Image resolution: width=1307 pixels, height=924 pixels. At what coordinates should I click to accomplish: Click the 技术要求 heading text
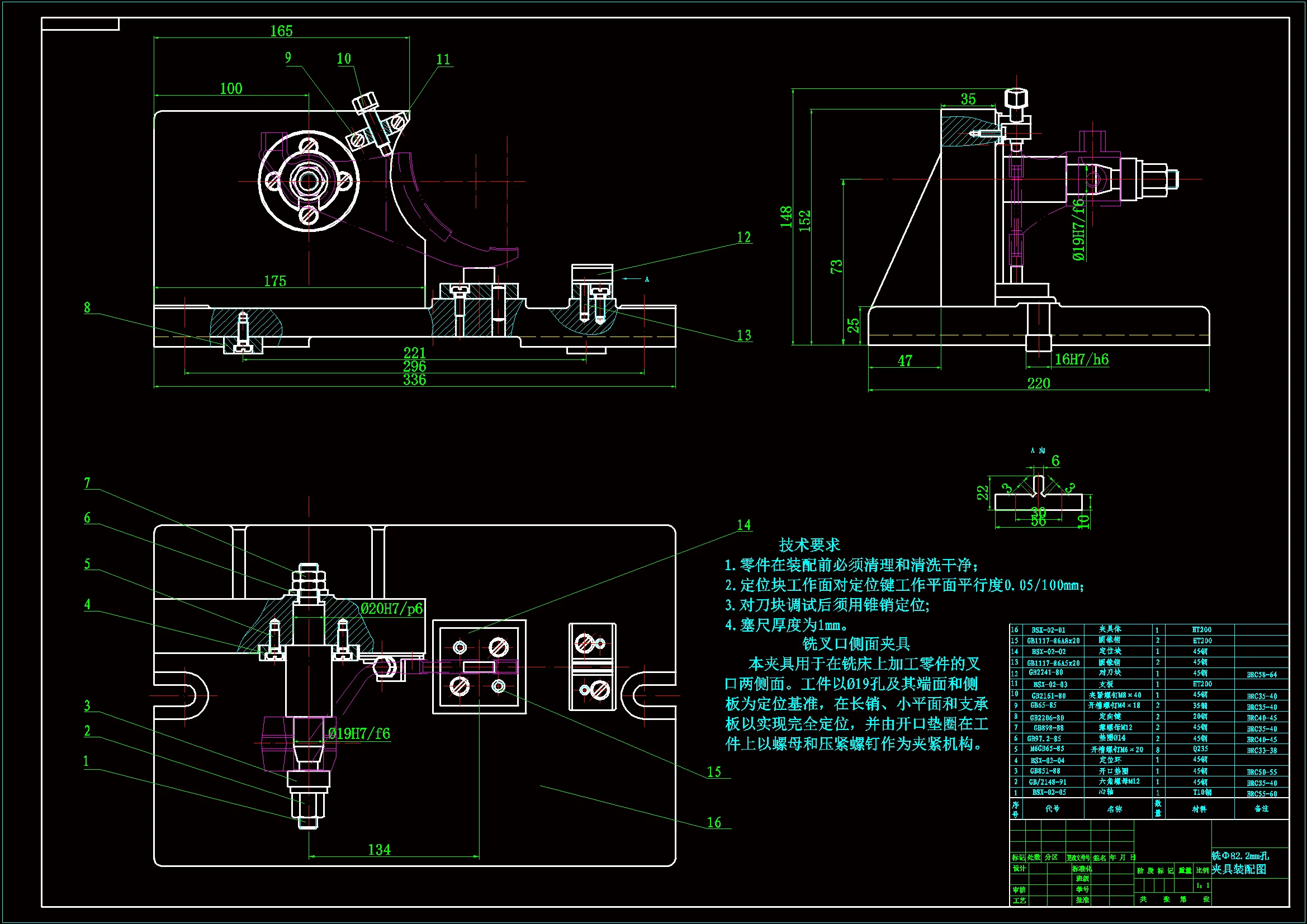pos(809,545)
